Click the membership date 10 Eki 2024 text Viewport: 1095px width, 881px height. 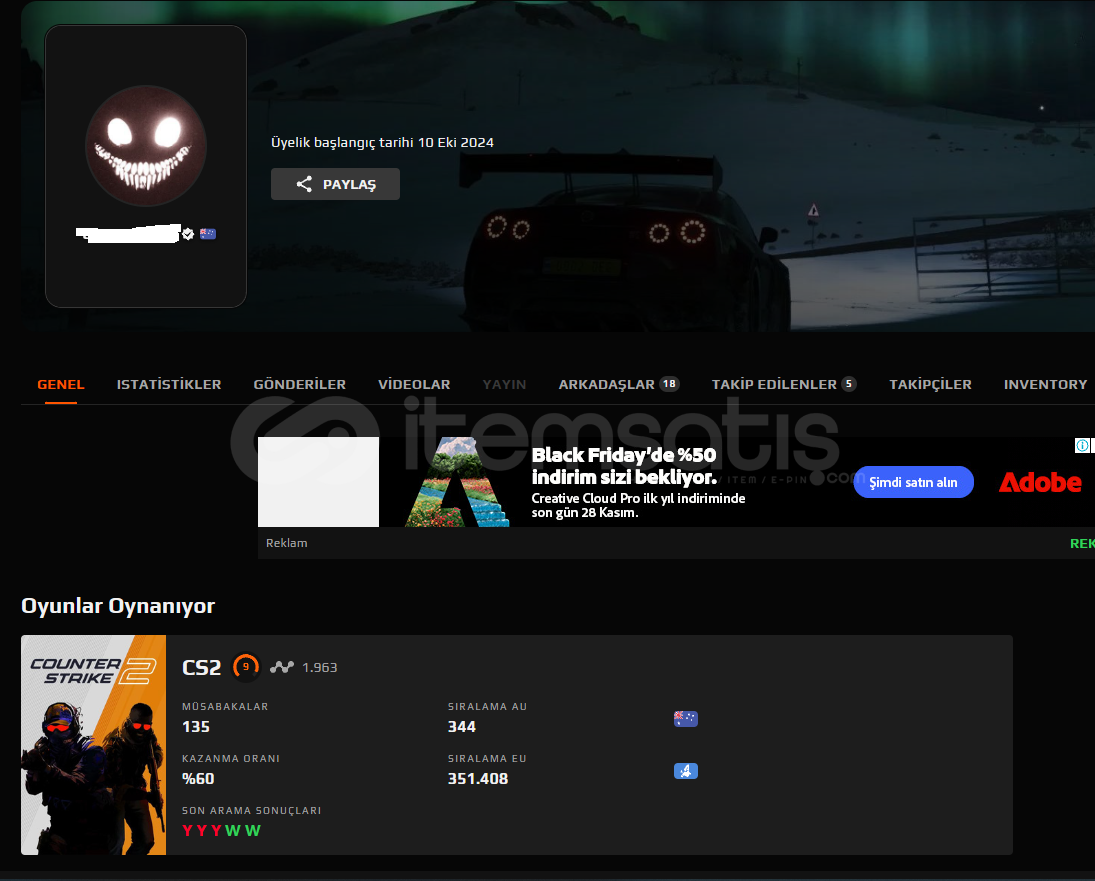pos(455,142)
